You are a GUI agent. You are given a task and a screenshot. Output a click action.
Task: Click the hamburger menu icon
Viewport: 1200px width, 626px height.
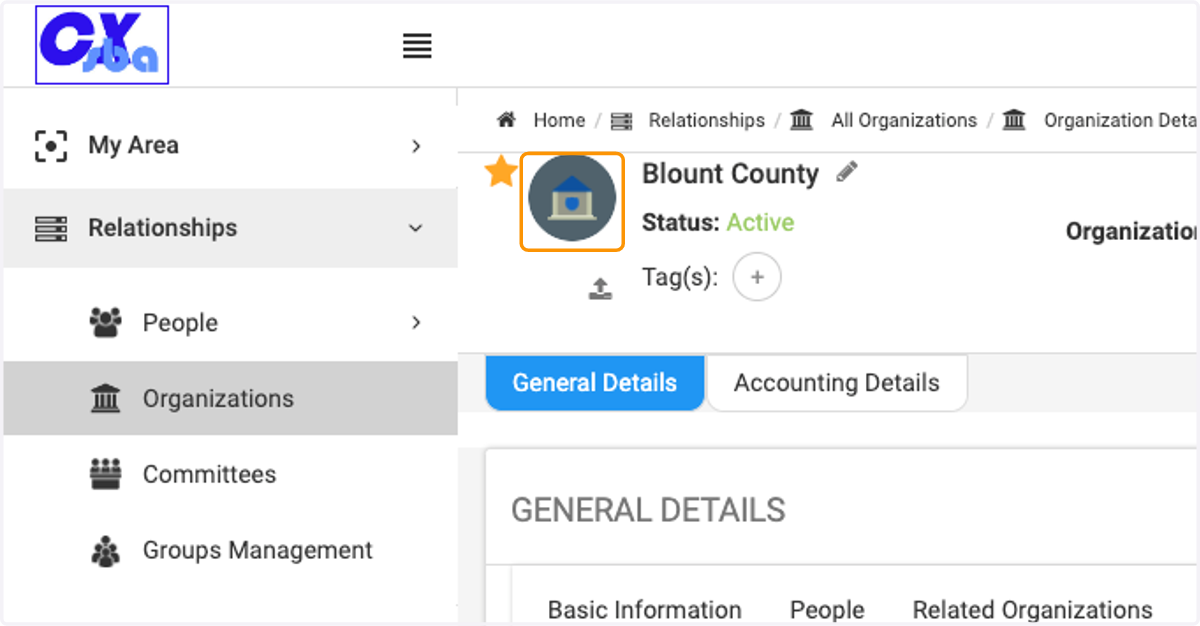[x=417, y=46]
